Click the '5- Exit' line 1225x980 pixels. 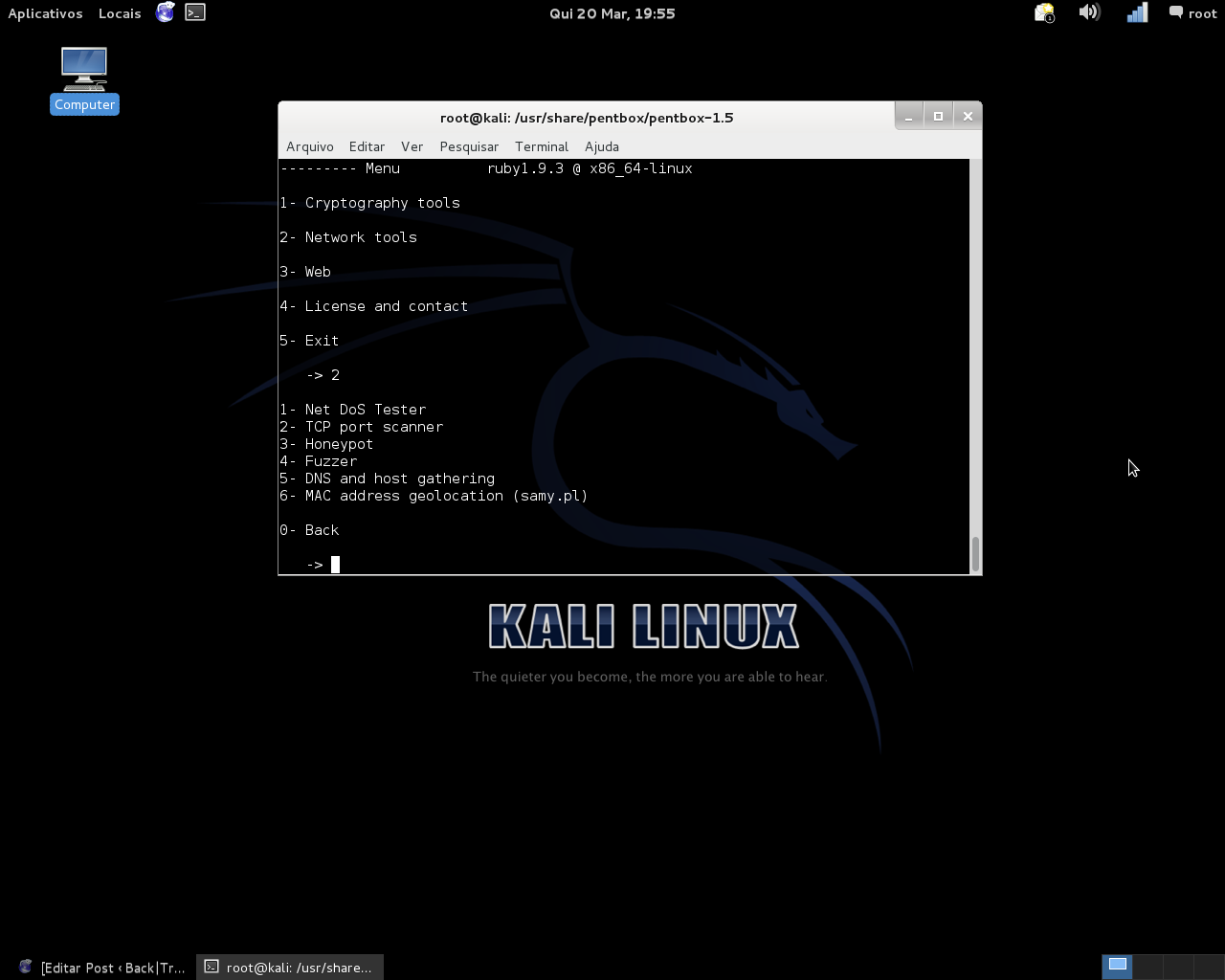click(x=309, y=341)
